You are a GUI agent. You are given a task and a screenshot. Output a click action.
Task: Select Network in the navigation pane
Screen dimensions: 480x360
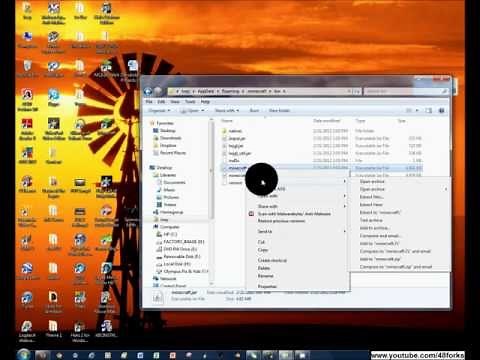(168, 279)
